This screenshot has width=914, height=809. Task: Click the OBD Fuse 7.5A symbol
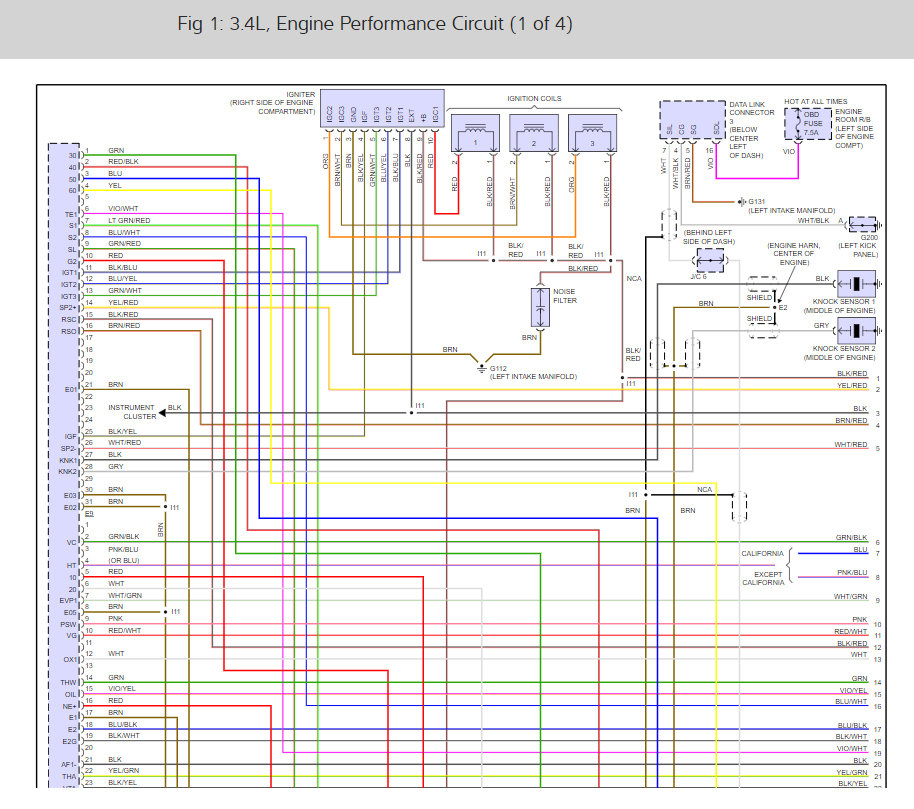(x=807, y=124)
